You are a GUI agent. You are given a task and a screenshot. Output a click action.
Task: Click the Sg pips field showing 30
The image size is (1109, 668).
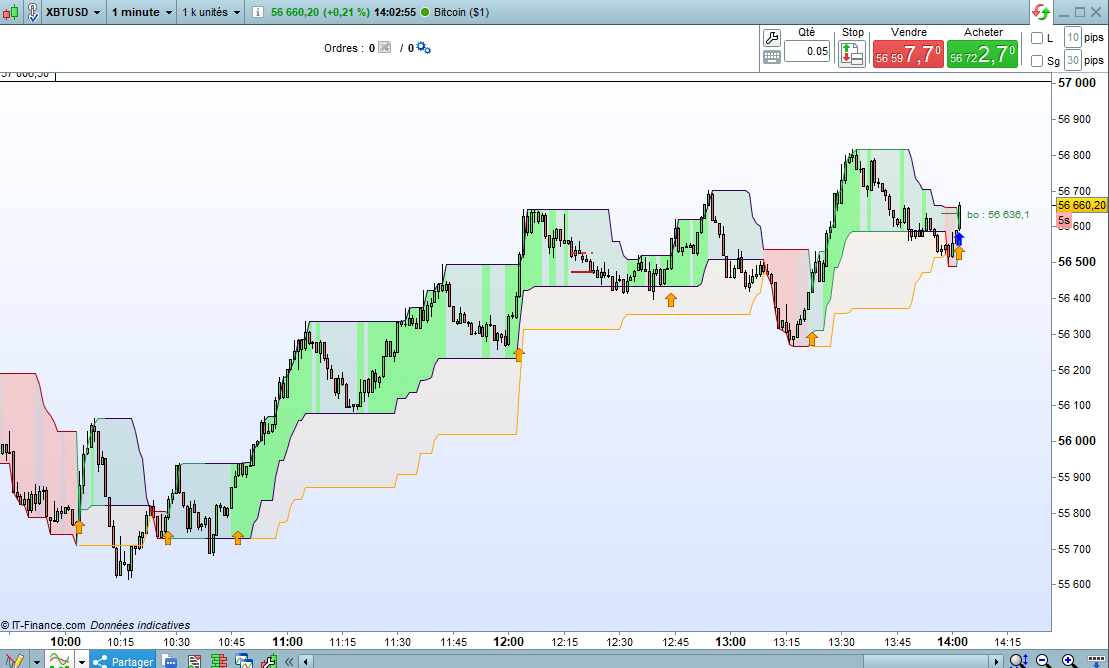[x=1073, y=60]
